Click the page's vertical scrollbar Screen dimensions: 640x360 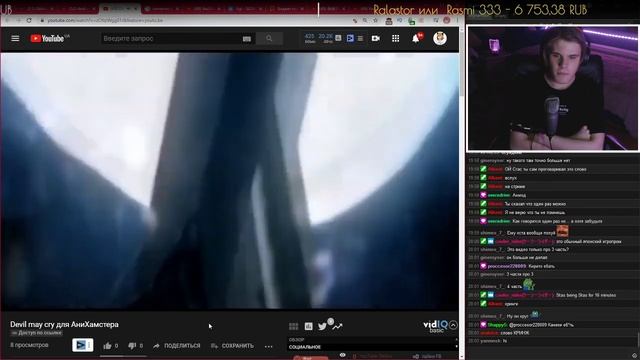point(462,192)
